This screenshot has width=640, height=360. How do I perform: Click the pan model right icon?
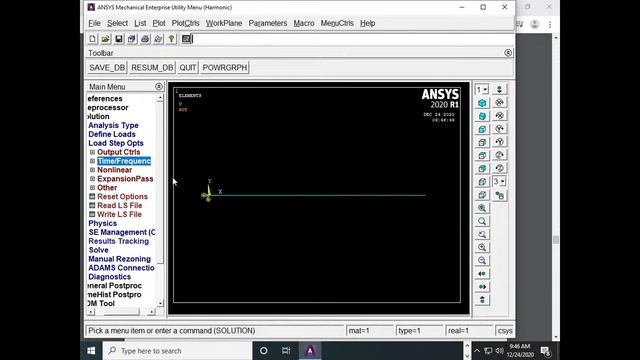click(x=482, y=287)
